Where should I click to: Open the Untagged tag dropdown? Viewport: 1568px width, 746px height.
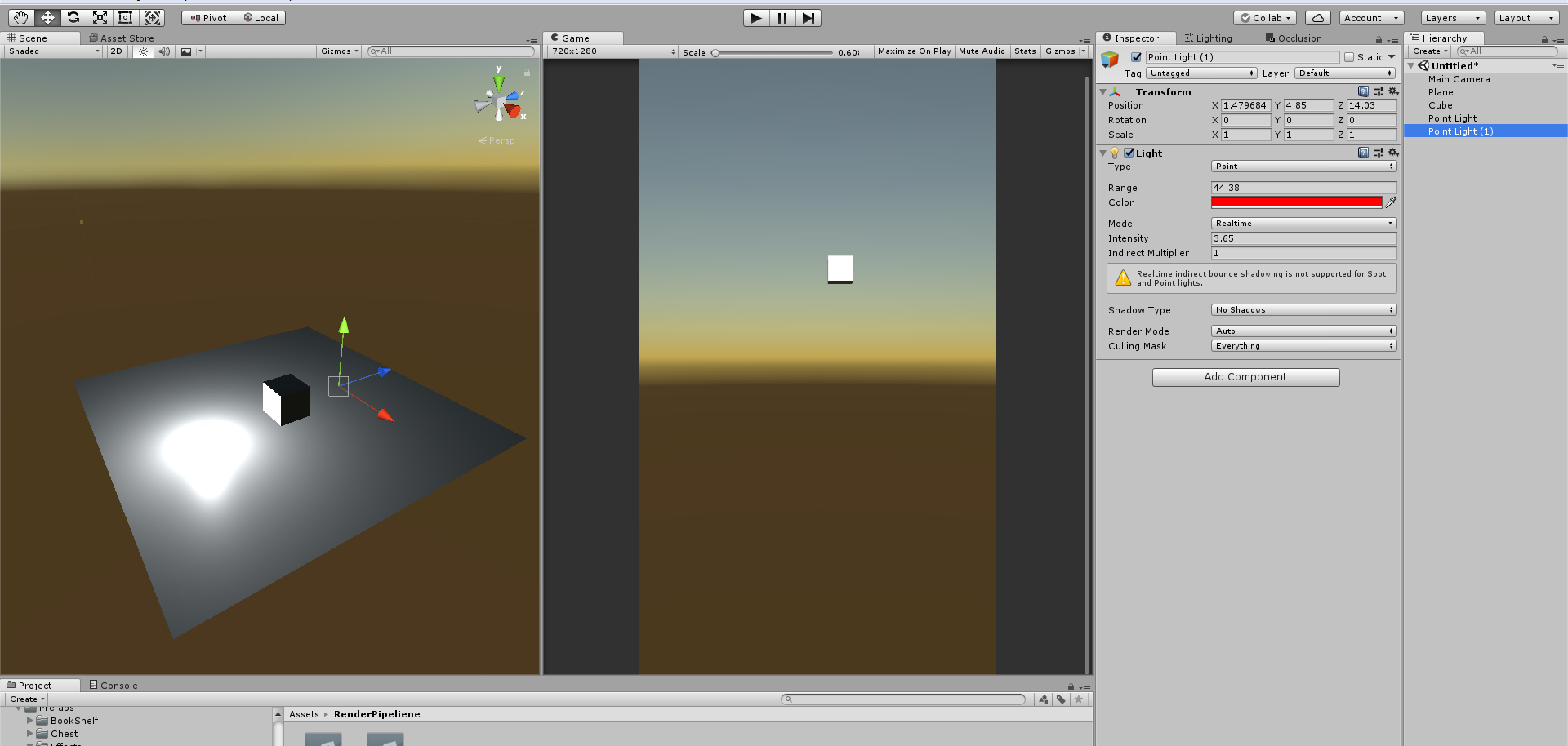[1201, 73]
